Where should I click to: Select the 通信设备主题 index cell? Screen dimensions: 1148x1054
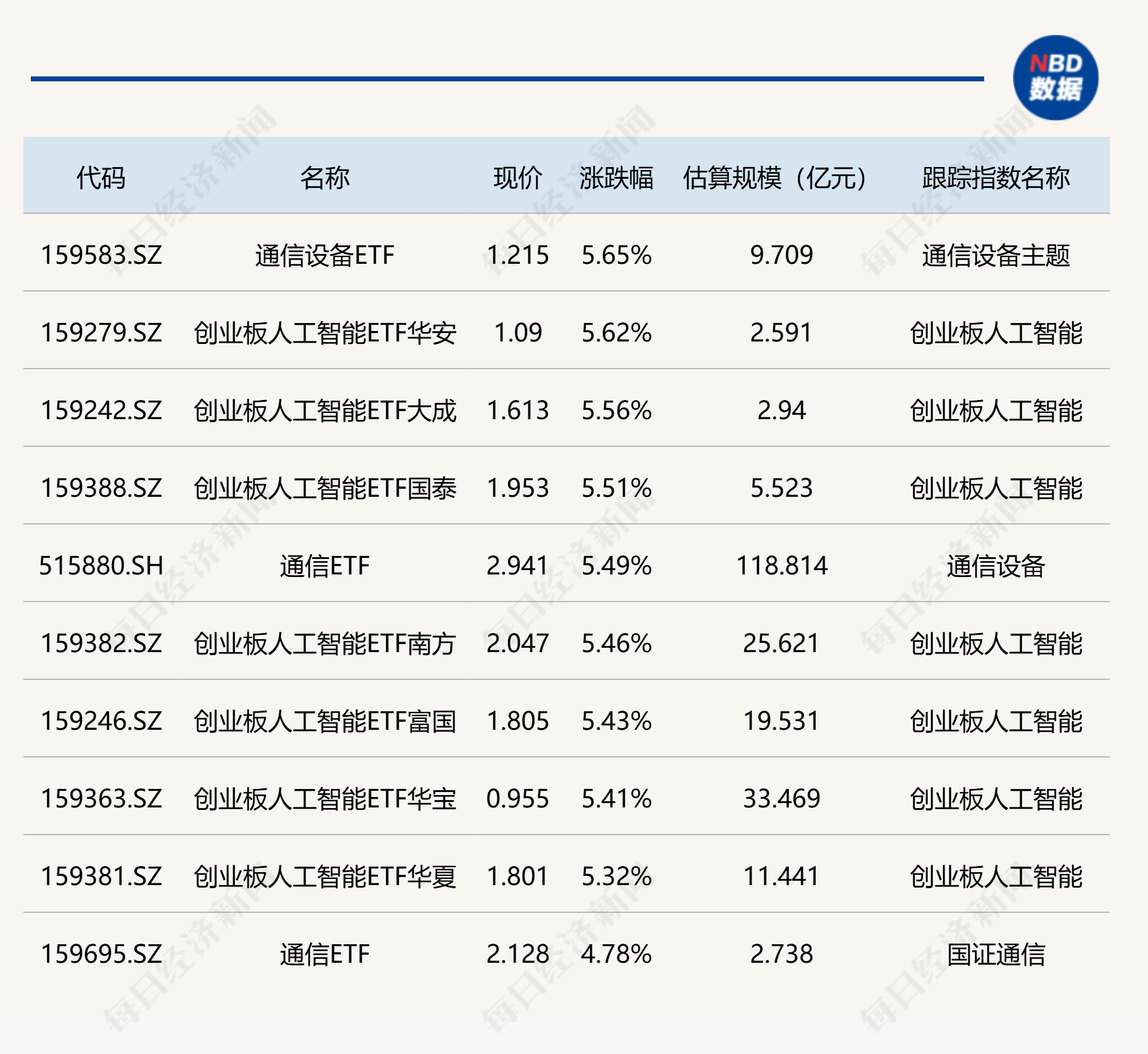[996, 255]
